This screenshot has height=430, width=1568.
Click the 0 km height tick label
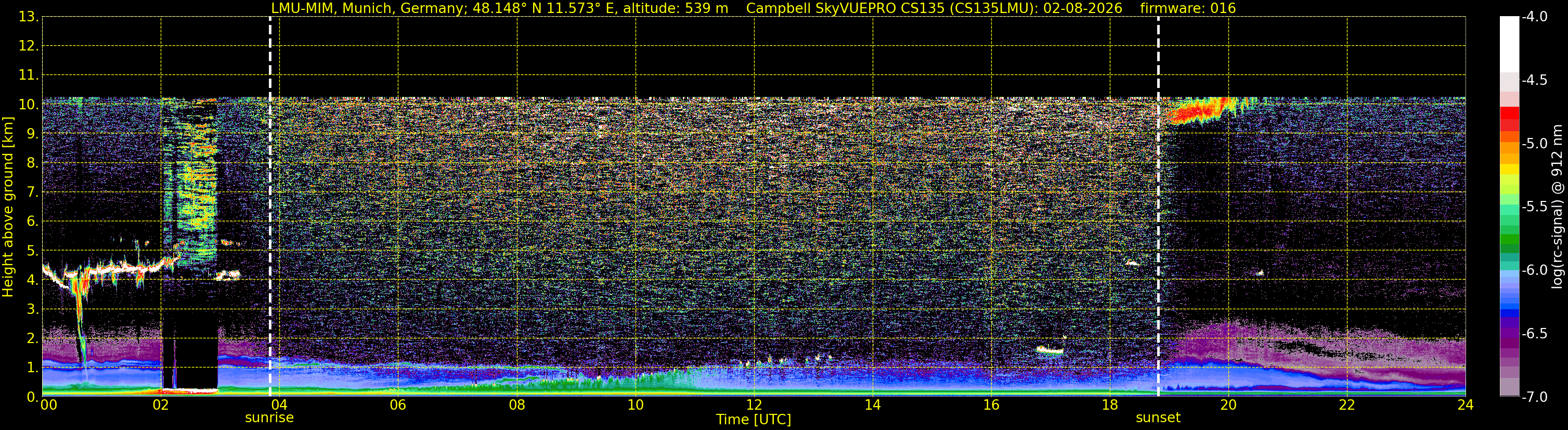coord(32,397)
